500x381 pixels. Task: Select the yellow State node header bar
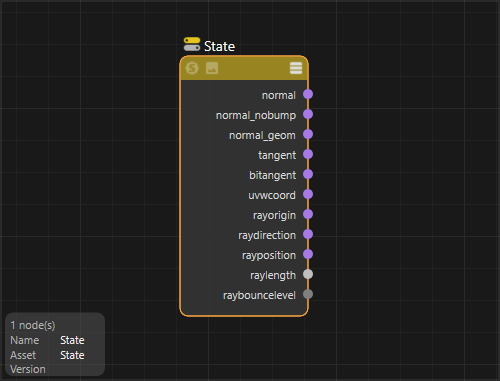coord(244,68)
